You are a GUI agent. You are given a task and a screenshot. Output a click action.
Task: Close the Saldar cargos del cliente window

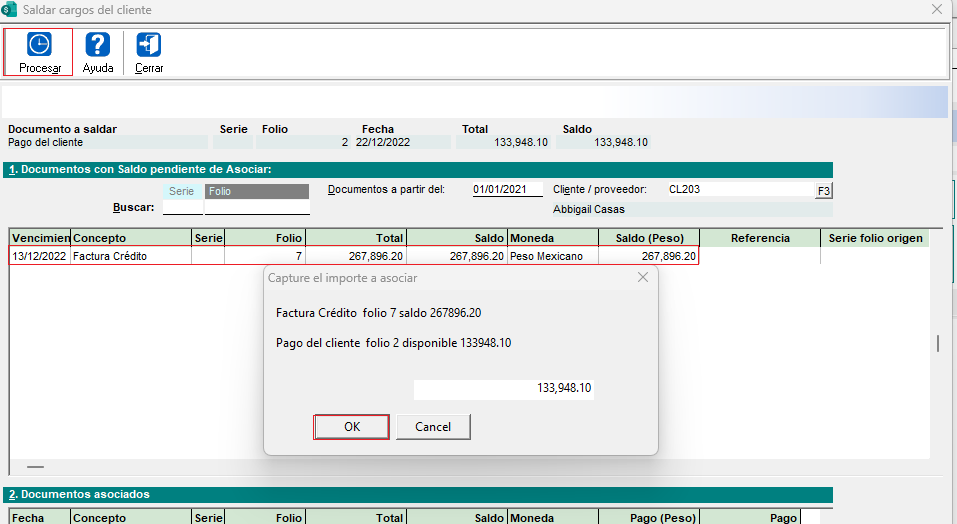point(937,10)
